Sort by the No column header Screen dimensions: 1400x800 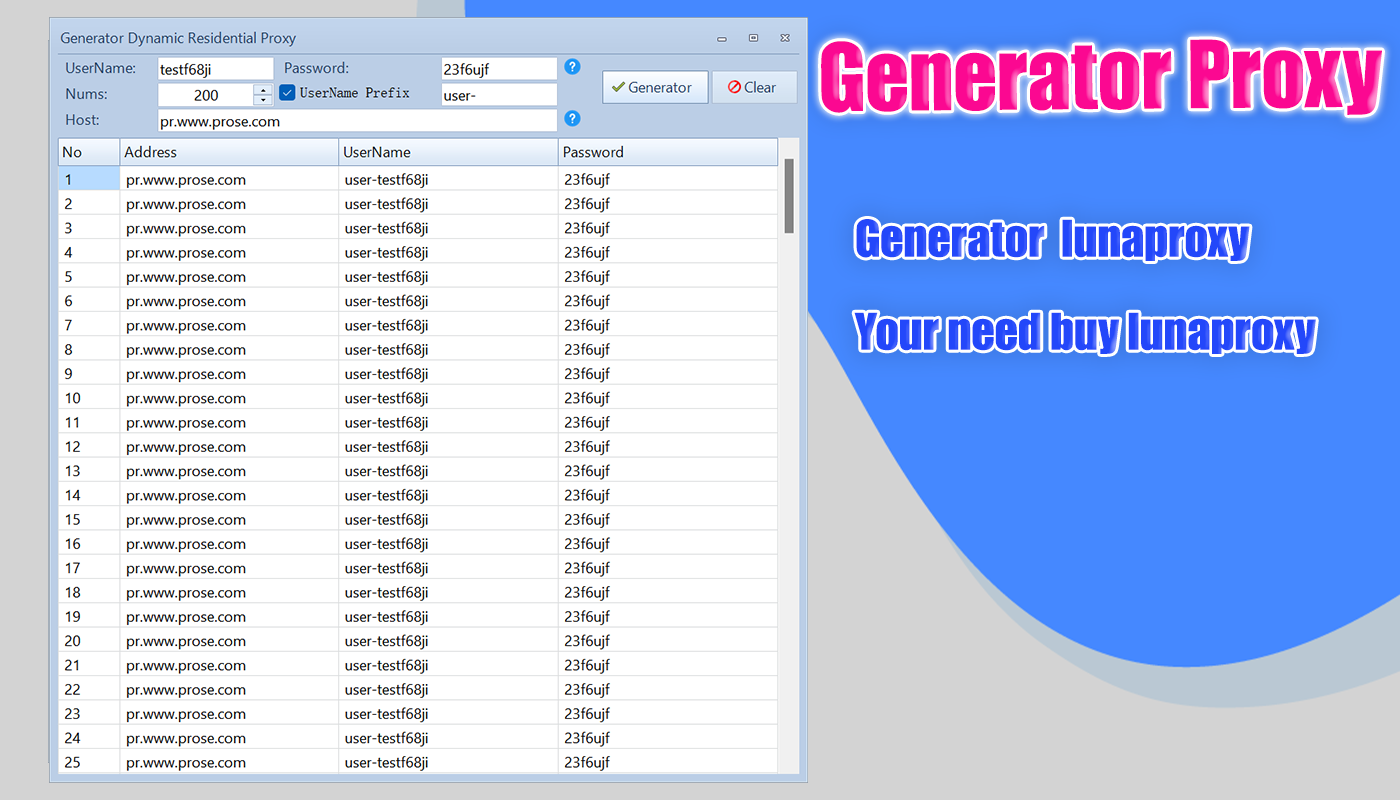coord(89,152)
